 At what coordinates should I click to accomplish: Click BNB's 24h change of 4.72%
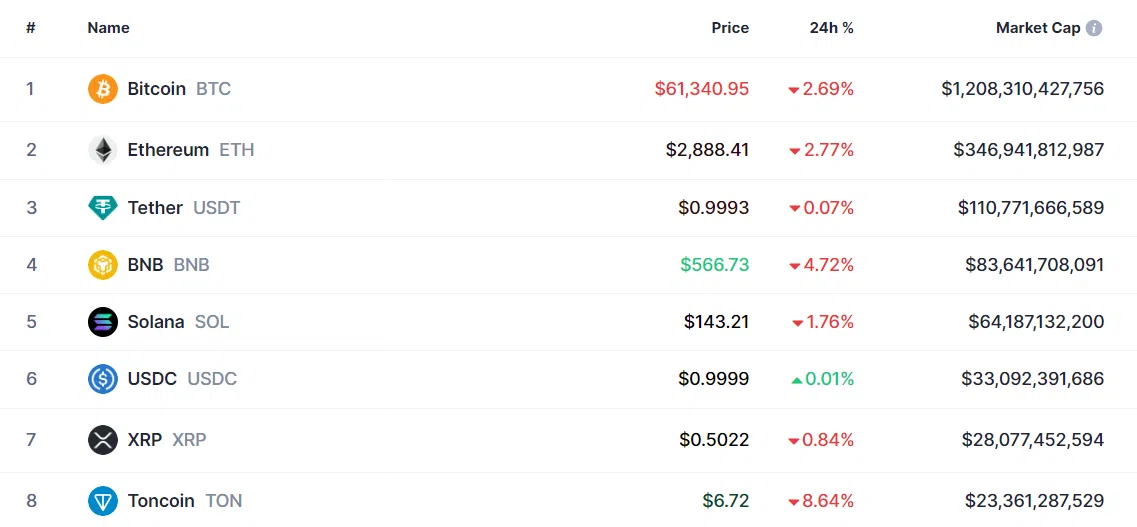point(822,265)
